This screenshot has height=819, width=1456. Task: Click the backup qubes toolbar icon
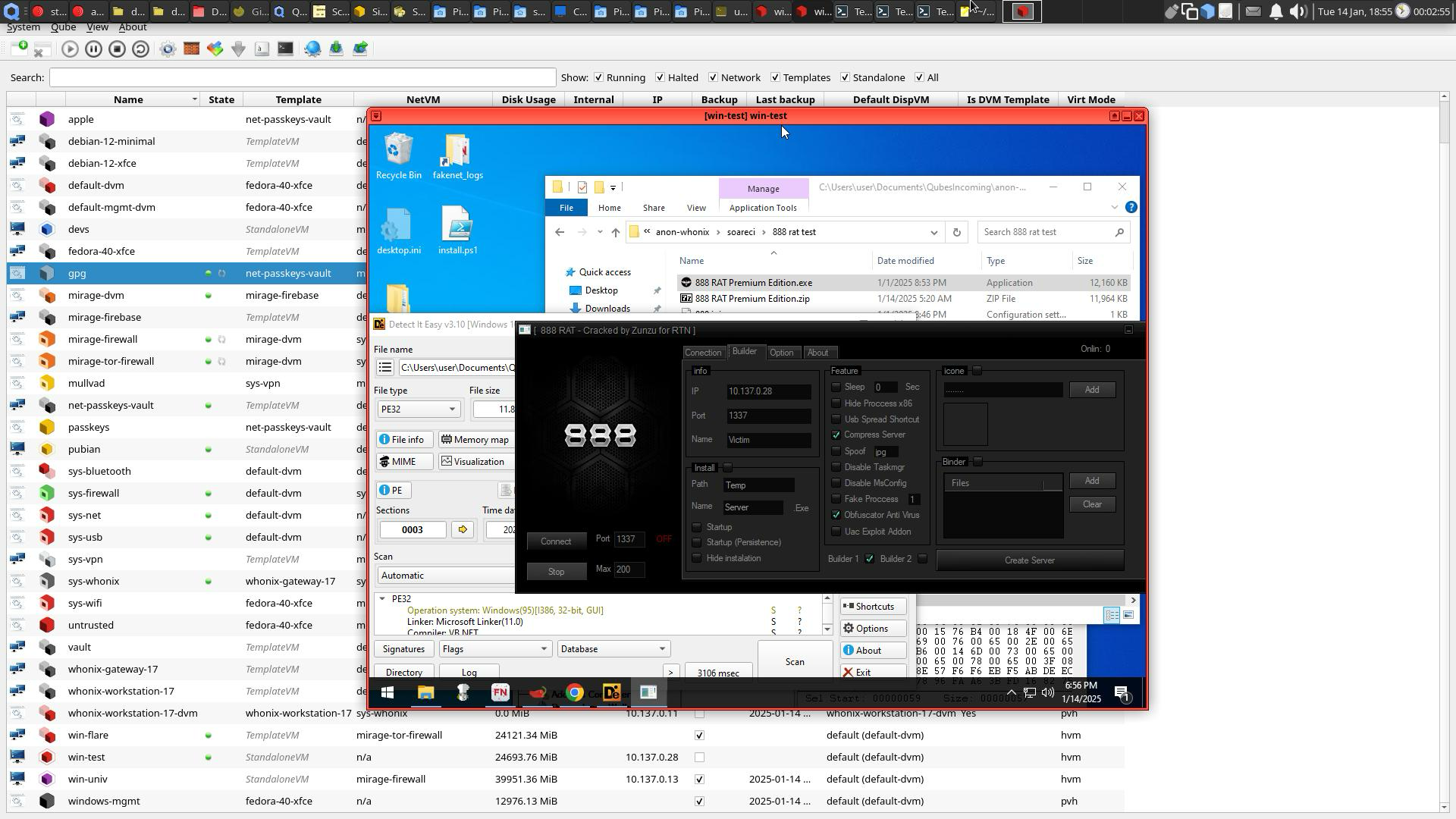coord(336,49)
